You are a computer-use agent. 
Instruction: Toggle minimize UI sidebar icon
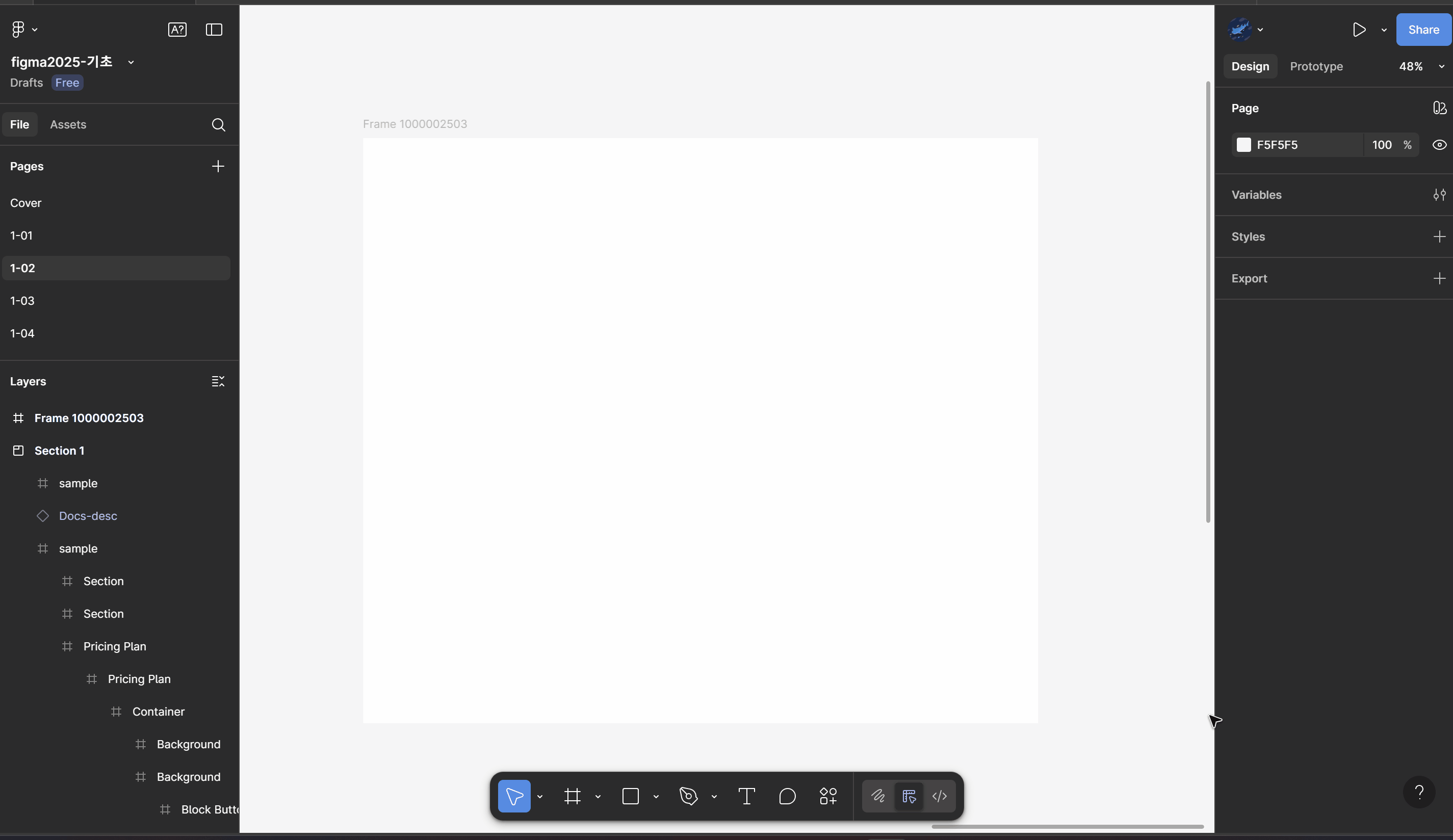pyautogui.click(x=214, y=30)
